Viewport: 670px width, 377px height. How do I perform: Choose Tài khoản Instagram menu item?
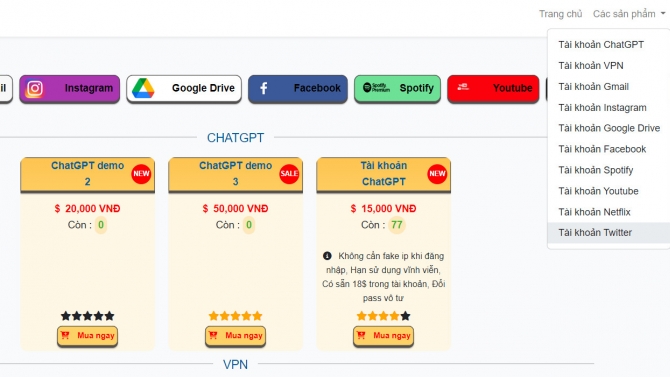coord(608,107)
